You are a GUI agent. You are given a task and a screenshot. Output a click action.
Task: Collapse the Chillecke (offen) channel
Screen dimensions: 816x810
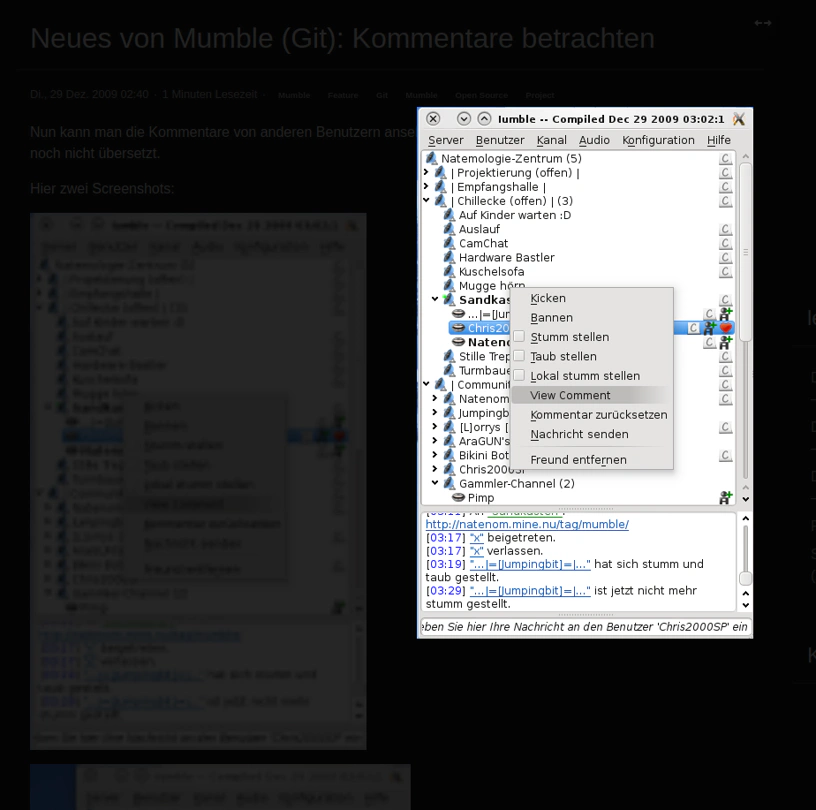[x=426, y=200]
